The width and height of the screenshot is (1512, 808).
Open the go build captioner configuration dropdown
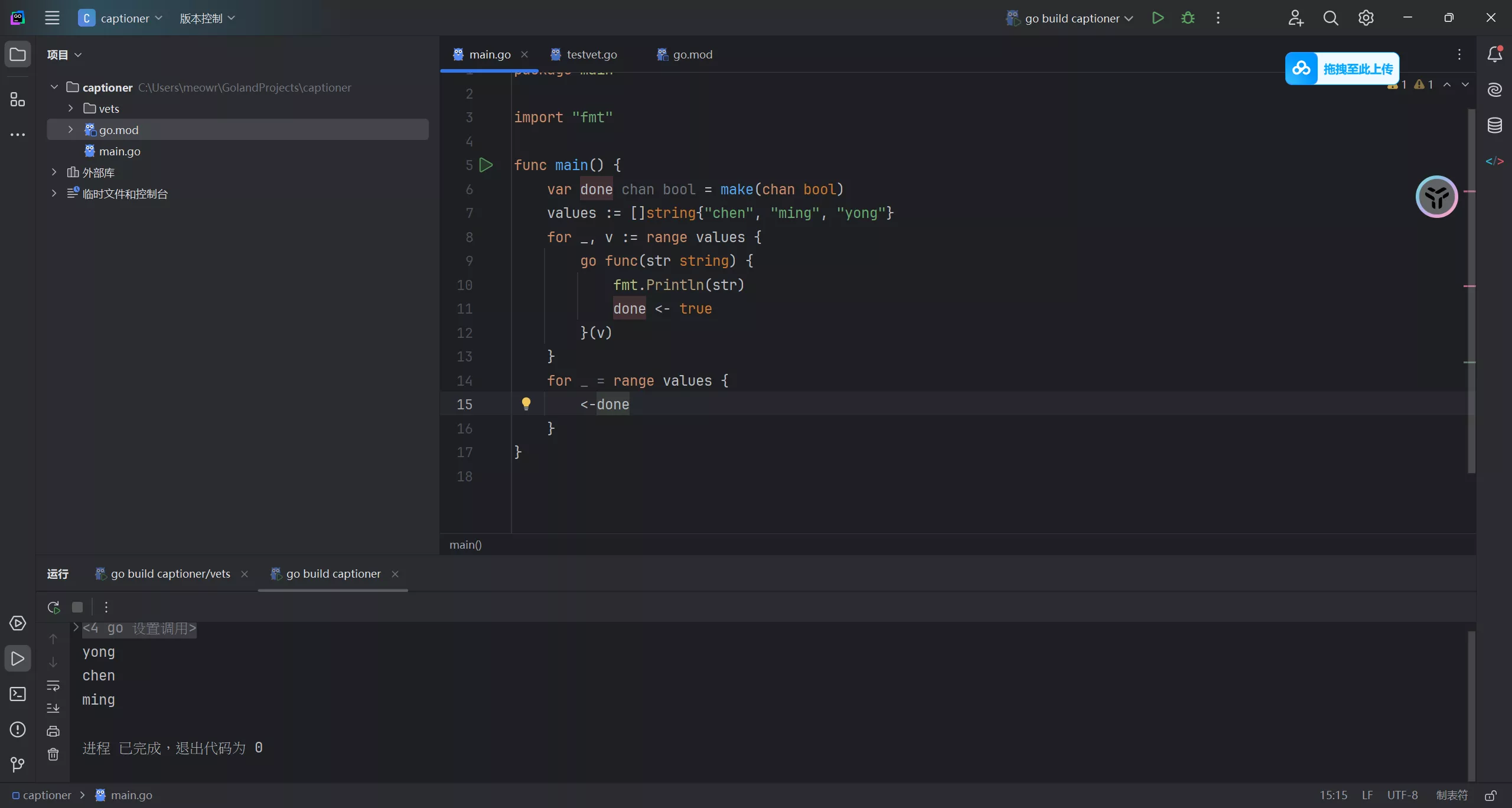pyautogui.click(x=1072, y=18)
